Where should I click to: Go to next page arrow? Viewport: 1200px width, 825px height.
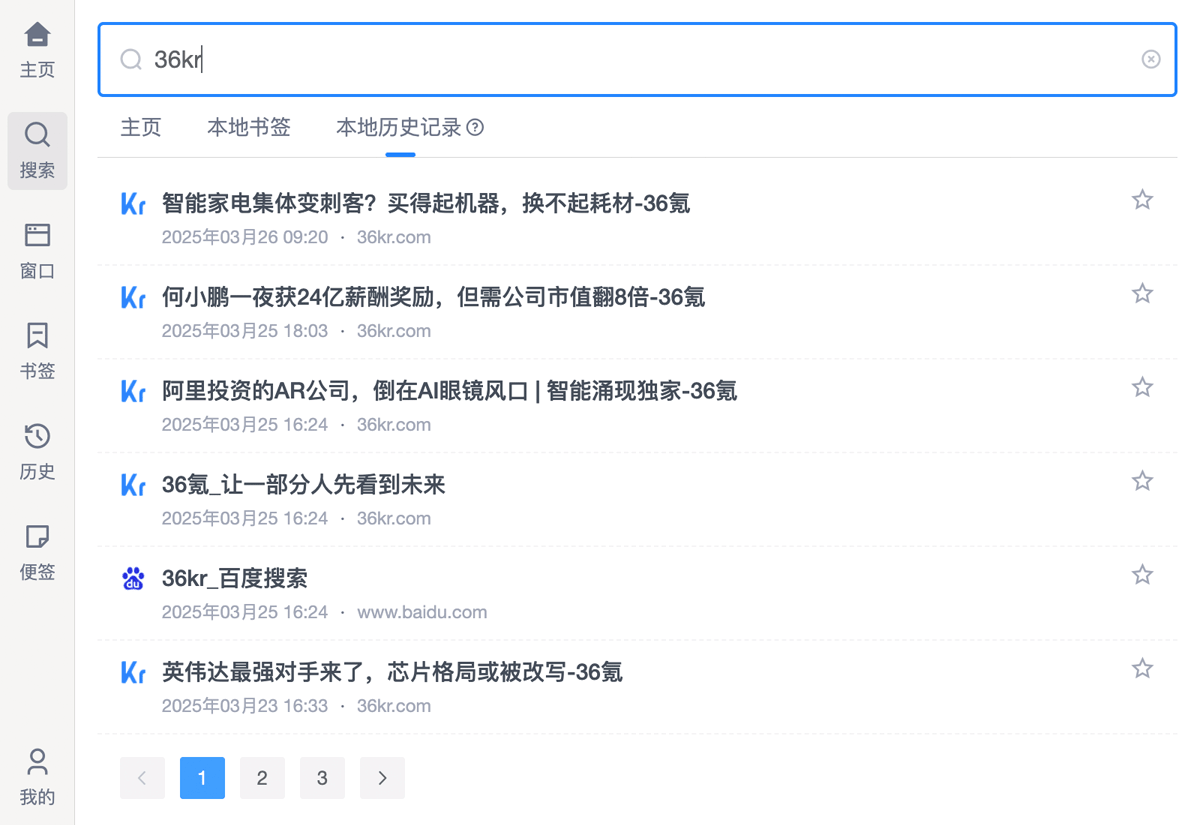pos(382,778)
